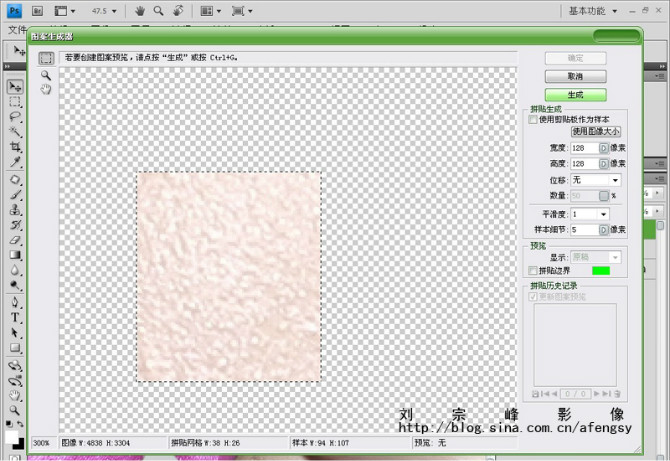Click the green 生成 button
Viewport: 670px width, 461px height.
tap(575, 95)
